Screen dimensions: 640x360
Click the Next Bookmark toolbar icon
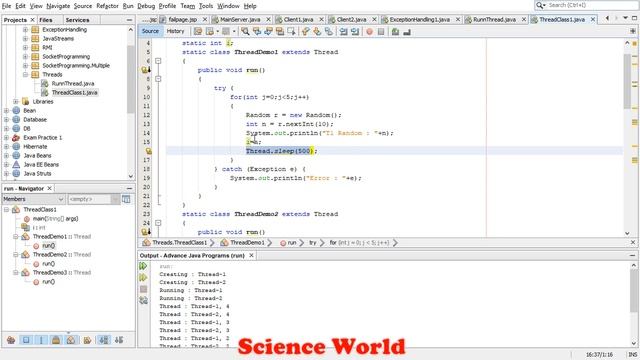click(x=317, y=31)
